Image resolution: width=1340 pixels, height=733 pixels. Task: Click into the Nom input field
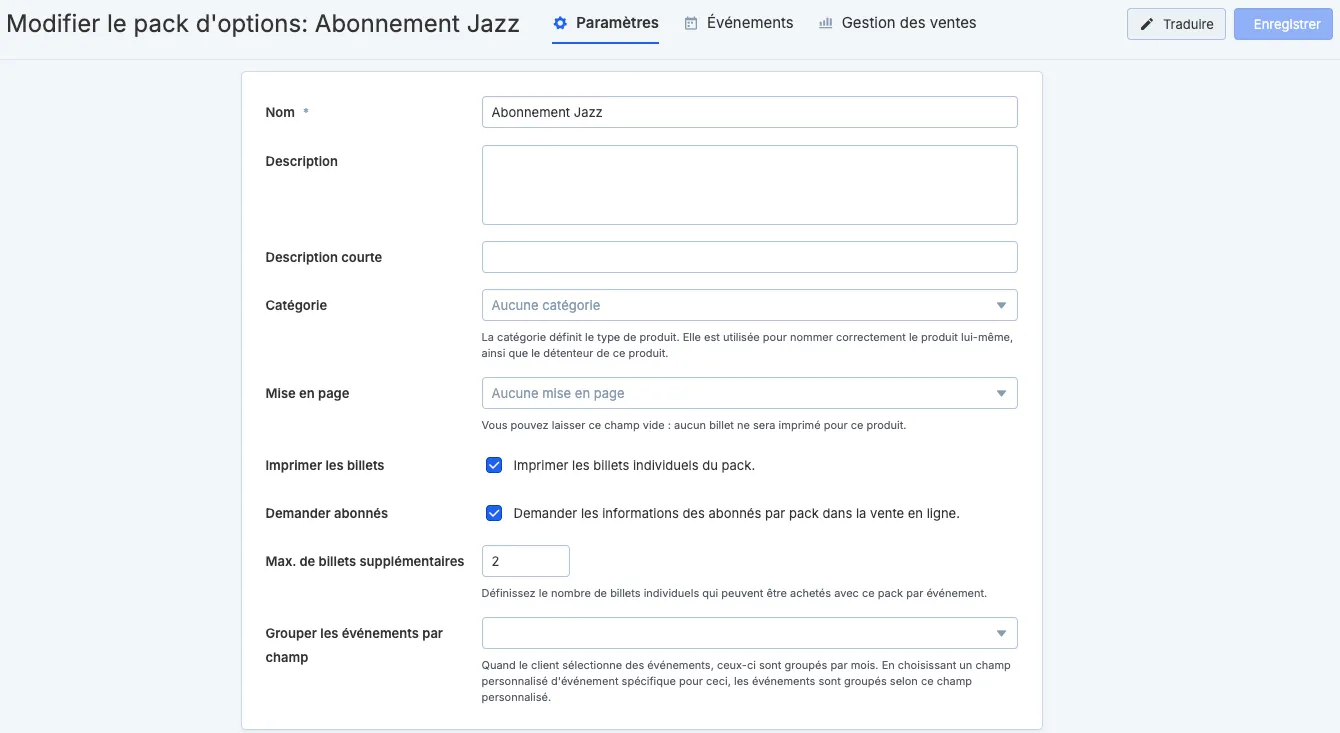pyautogui.click(x=750, y=112)
